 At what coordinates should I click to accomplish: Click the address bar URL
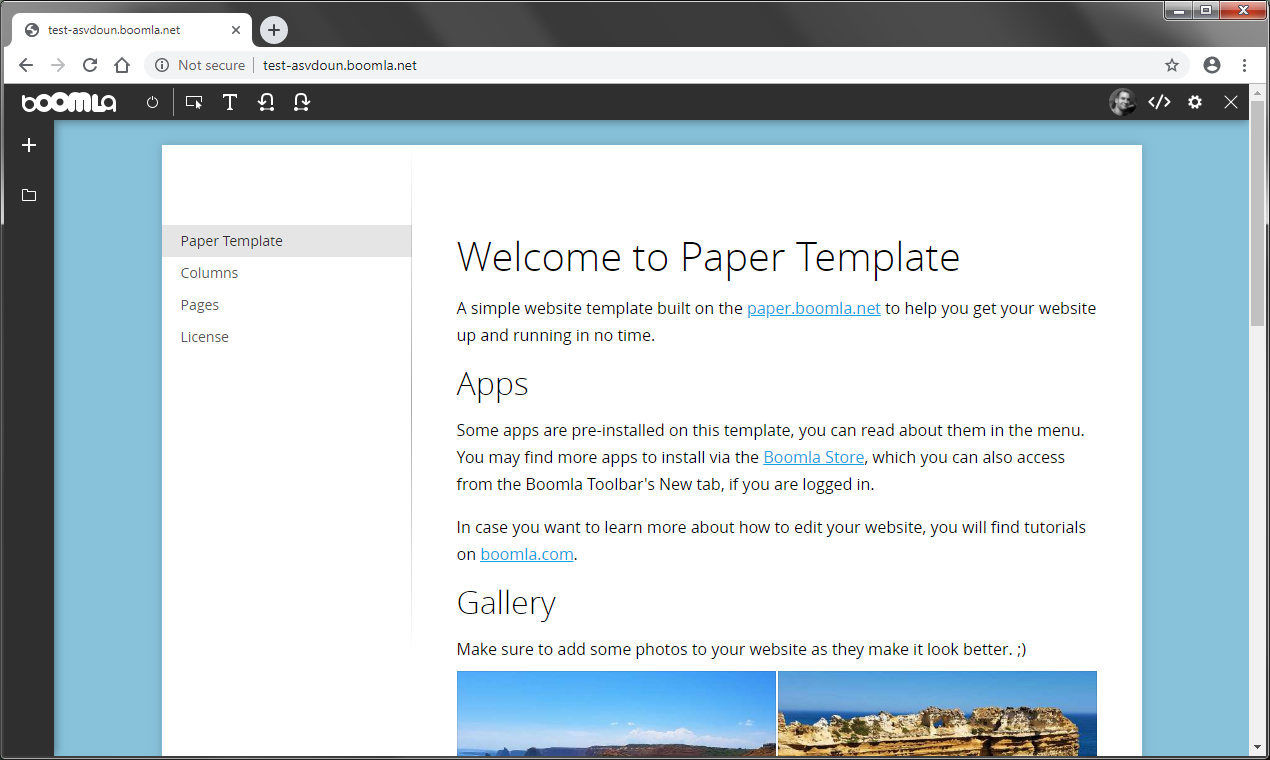[340, 65]
